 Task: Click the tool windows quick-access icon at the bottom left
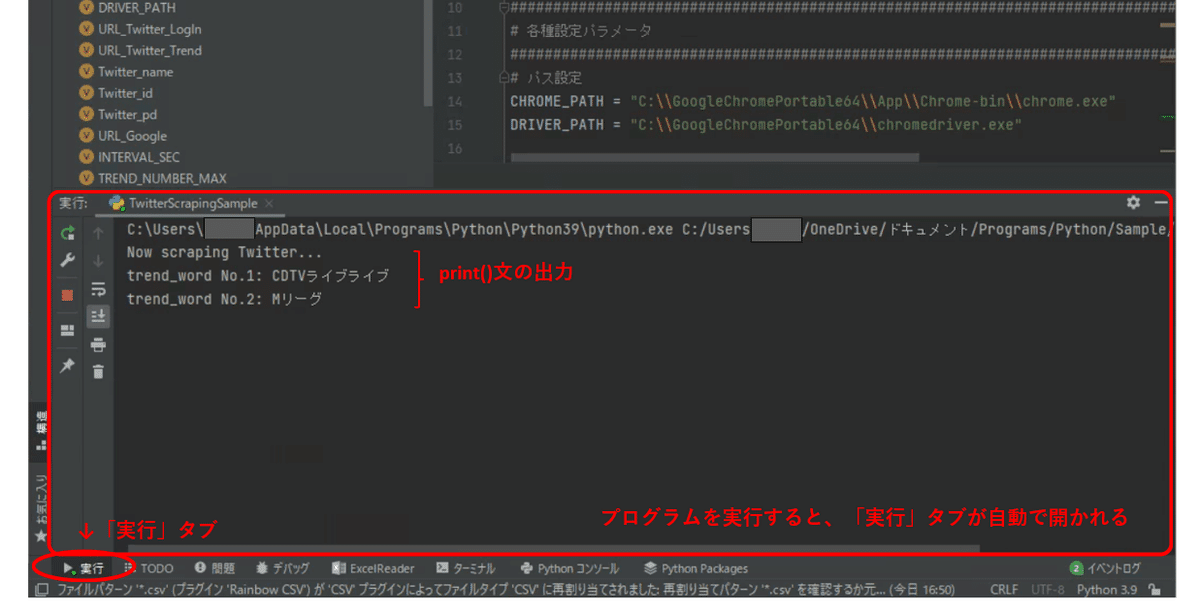click(42, 590)
